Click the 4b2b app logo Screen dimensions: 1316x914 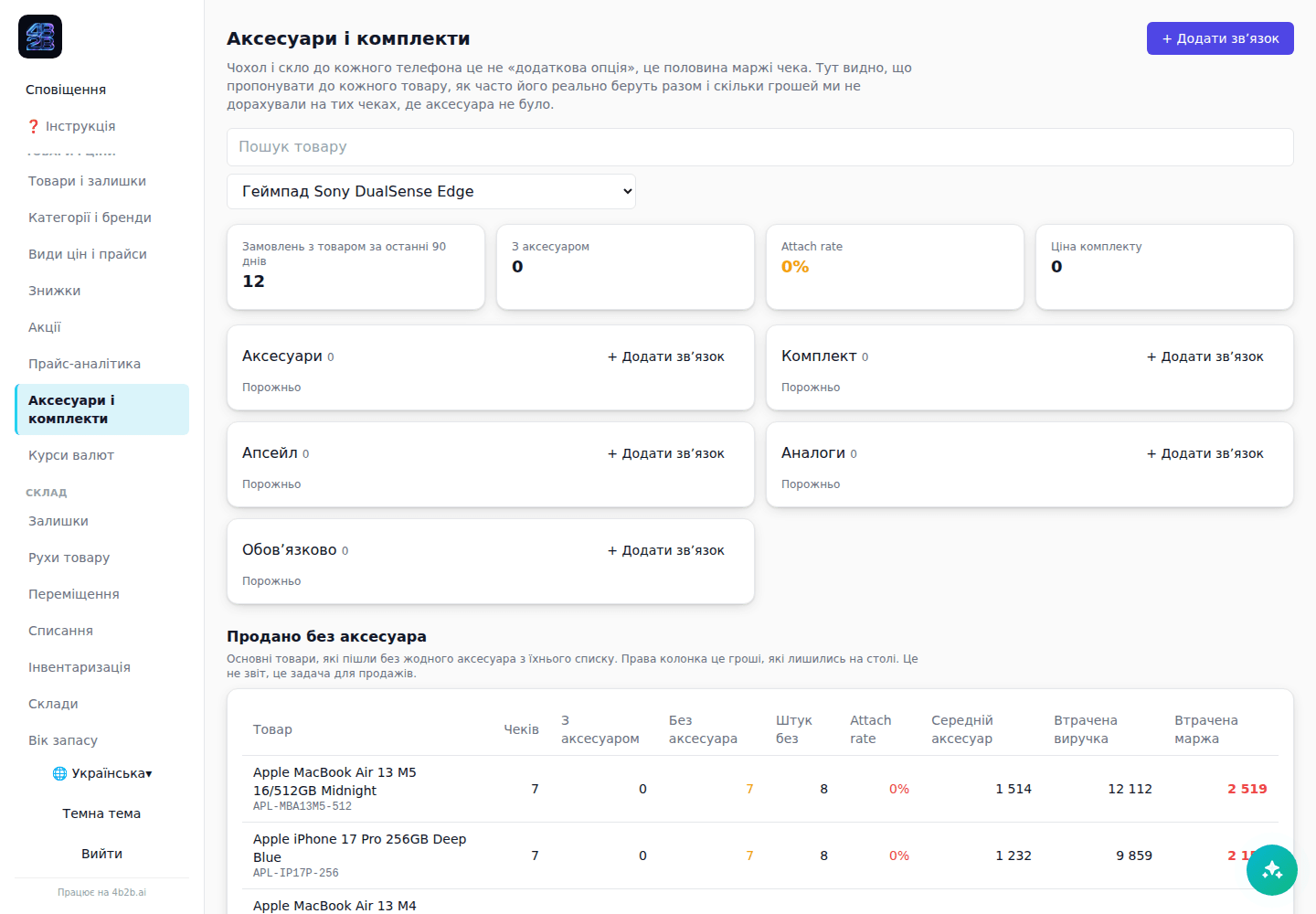(40, 37)
